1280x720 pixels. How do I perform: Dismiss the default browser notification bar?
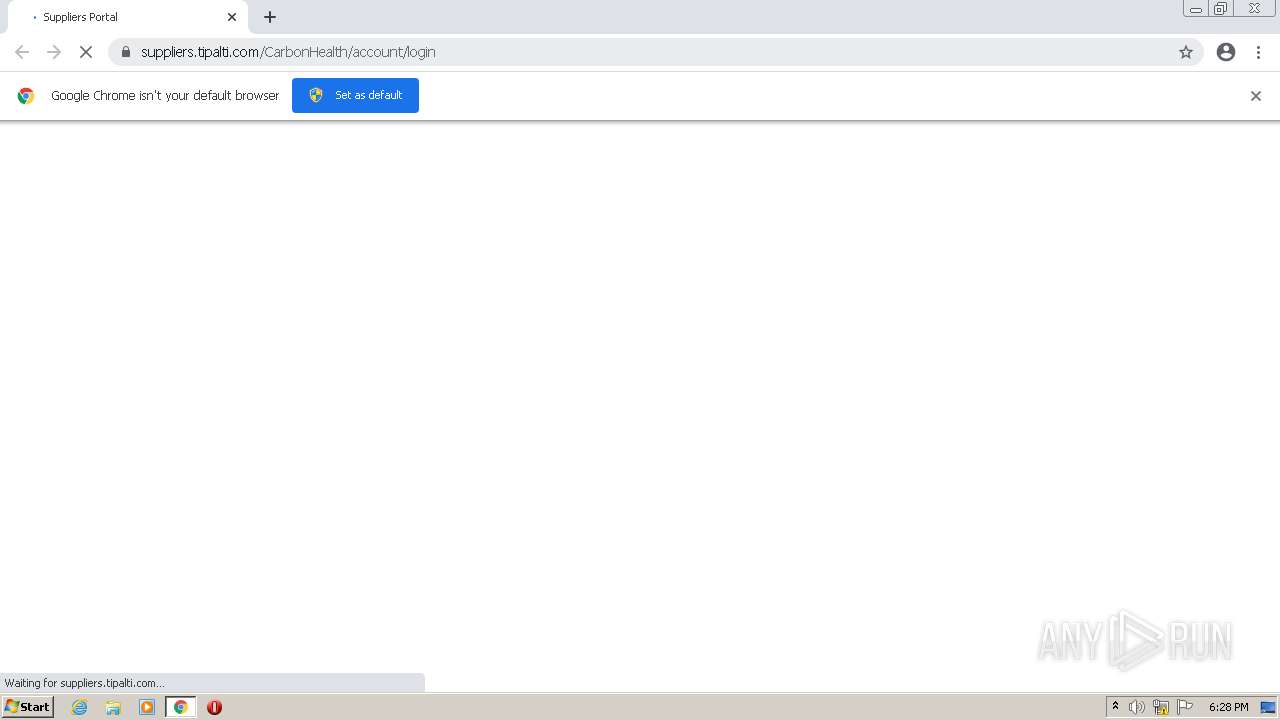coord(1256,96)
